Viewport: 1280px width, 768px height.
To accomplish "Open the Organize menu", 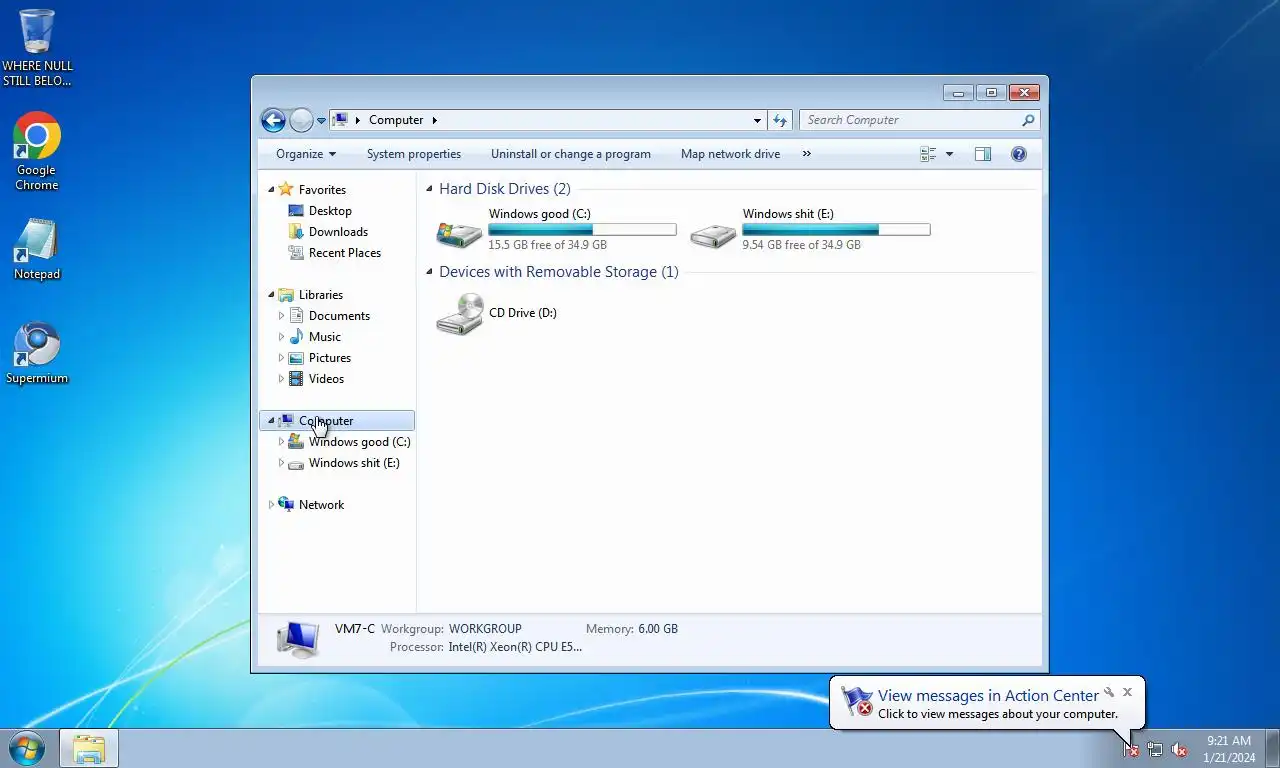I will point(306,154).
